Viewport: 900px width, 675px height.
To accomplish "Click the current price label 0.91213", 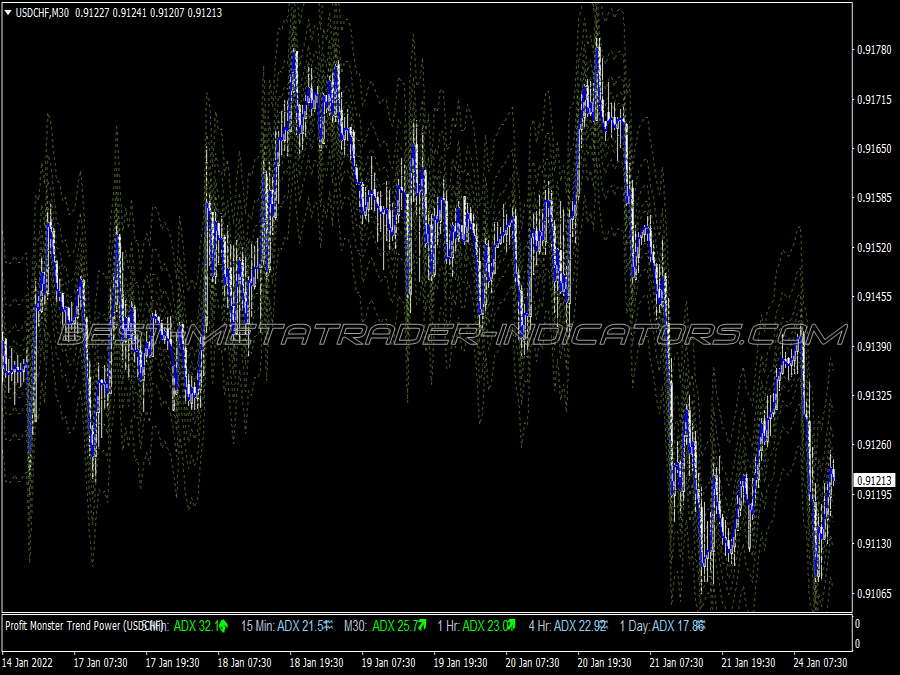I will point(874,480).
